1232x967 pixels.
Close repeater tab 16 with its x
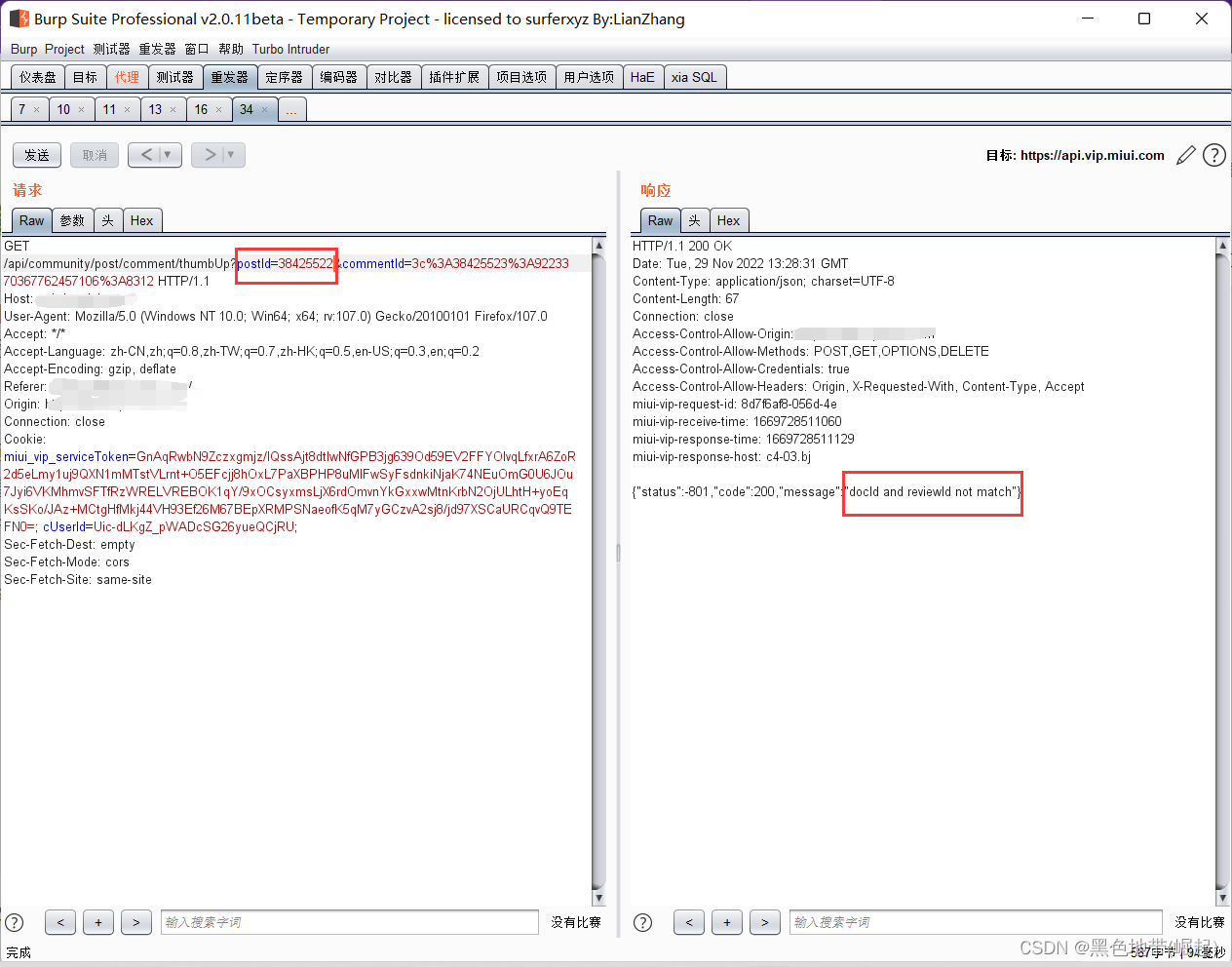click(x=219, y=110)
